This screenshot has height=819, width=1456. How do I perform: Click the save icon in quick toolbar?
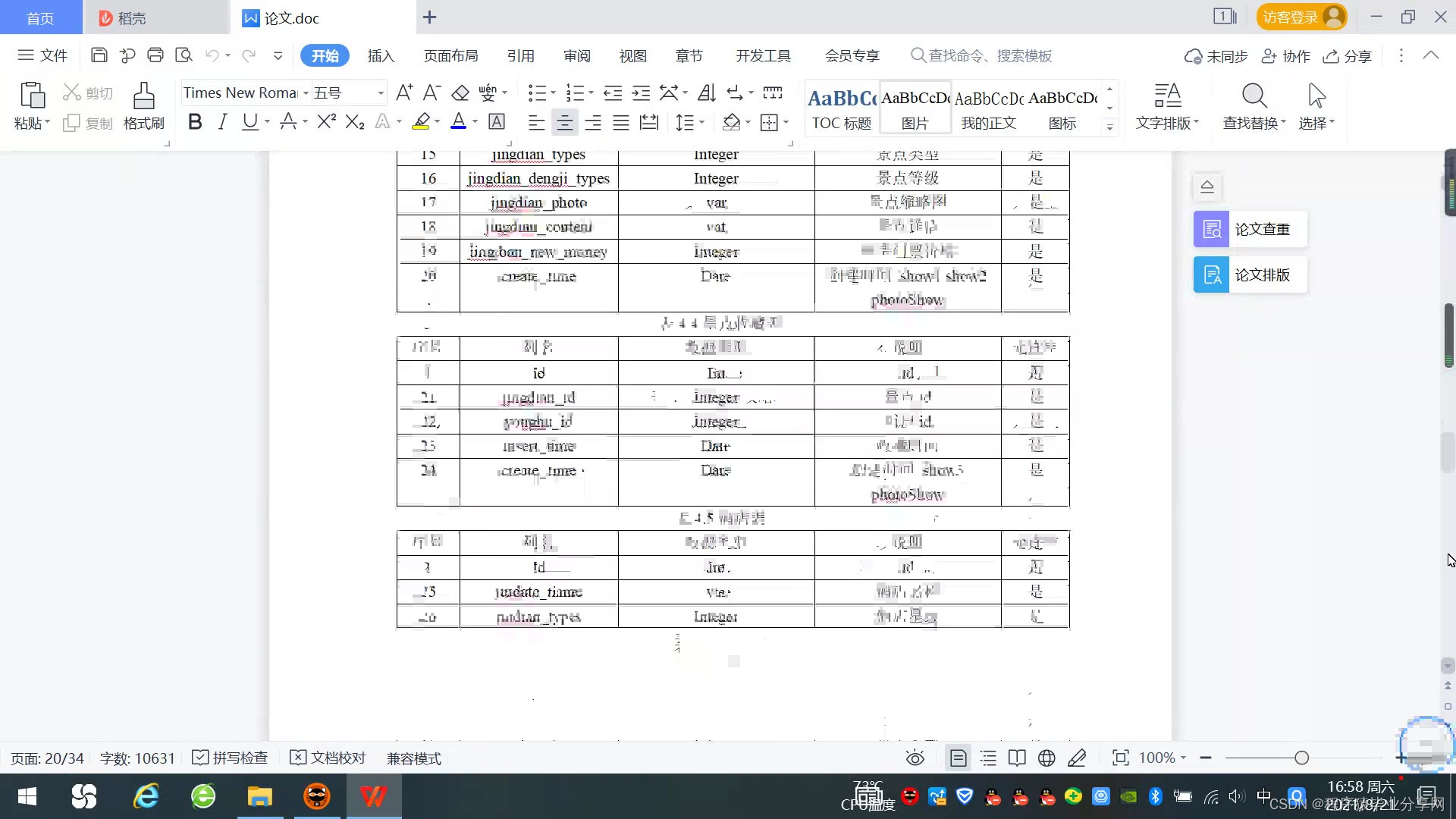99,55
